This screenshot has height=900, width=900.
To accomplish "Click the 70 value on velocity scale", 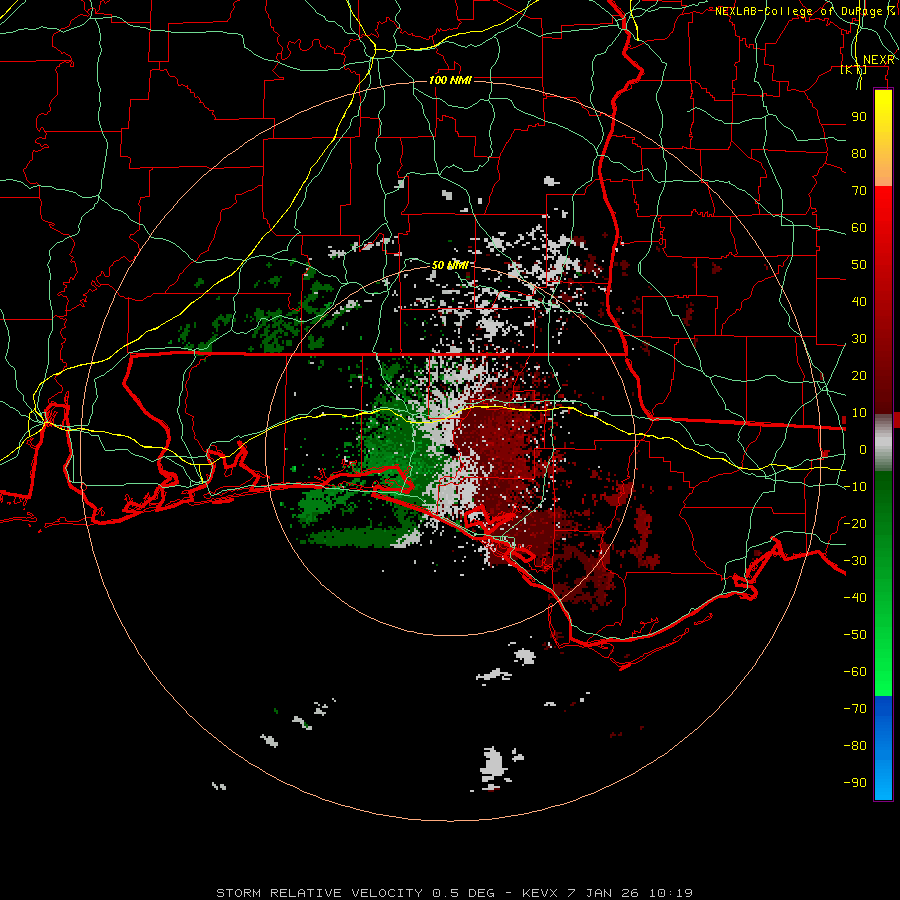I will click(859, 191).
